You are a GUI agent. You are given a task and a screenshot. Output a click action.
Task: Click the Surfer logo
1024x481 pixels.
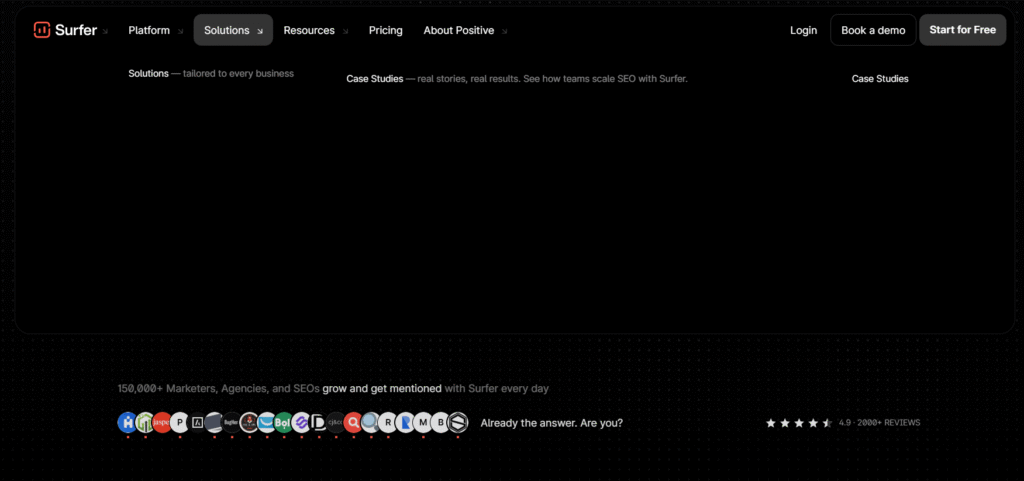click(x=64, y=30)
